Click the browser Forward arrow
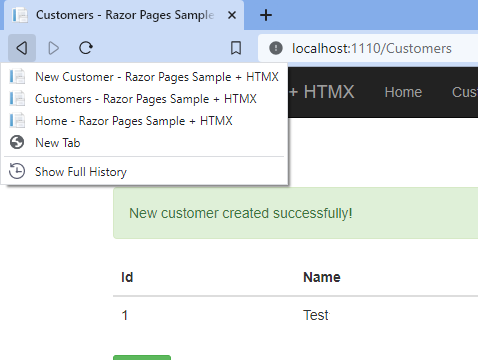The width and height of the screenshot is (478, 360). [53, 48]
